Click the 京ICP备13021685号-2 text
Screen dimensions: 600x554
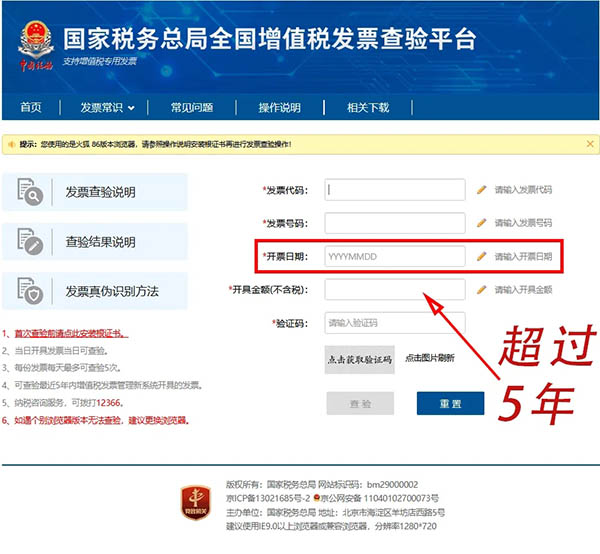268,498
